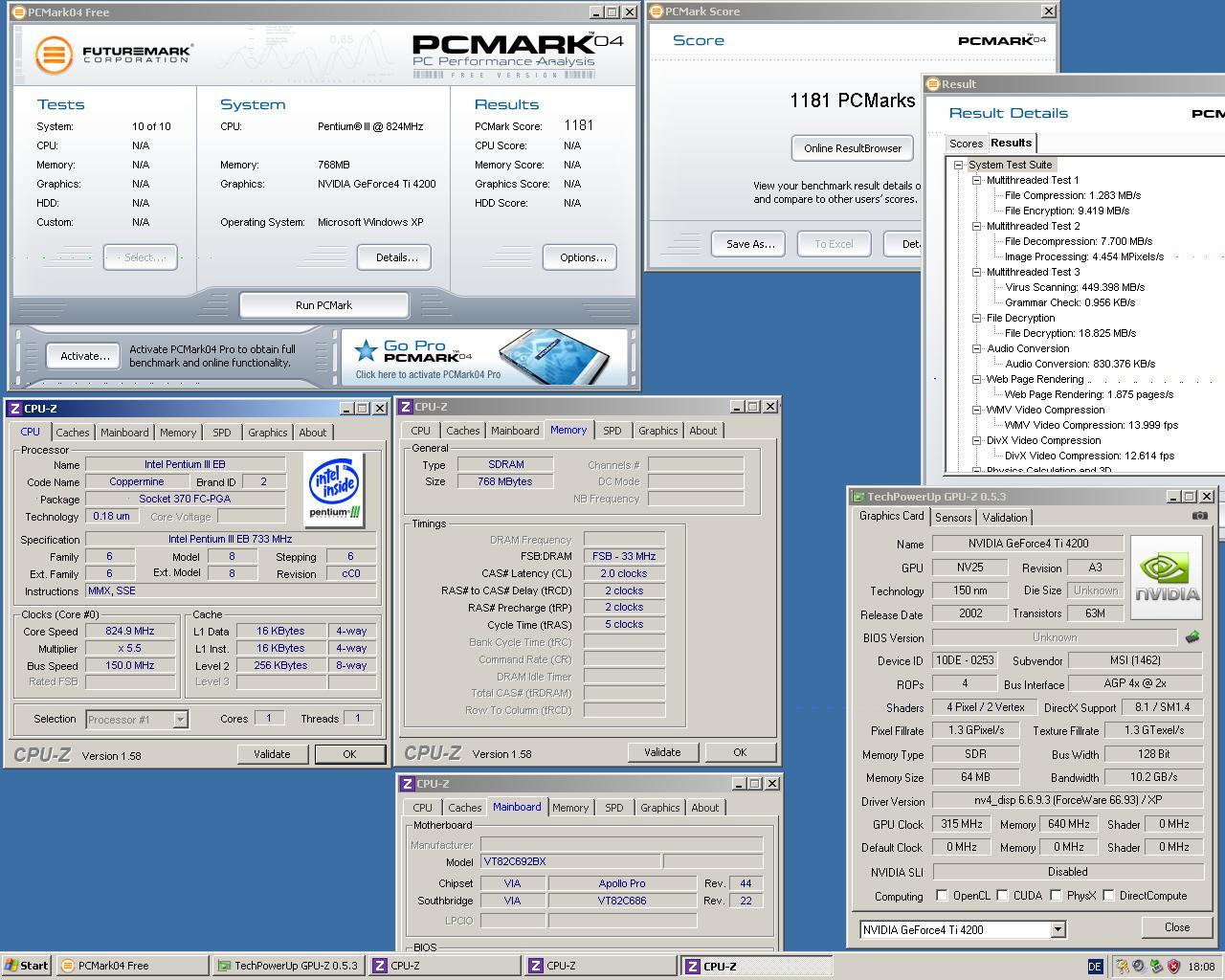Click Close button in GPU-Z
The width and height of the screenshot is (1225, 980).
click(x=1177, y=927)
